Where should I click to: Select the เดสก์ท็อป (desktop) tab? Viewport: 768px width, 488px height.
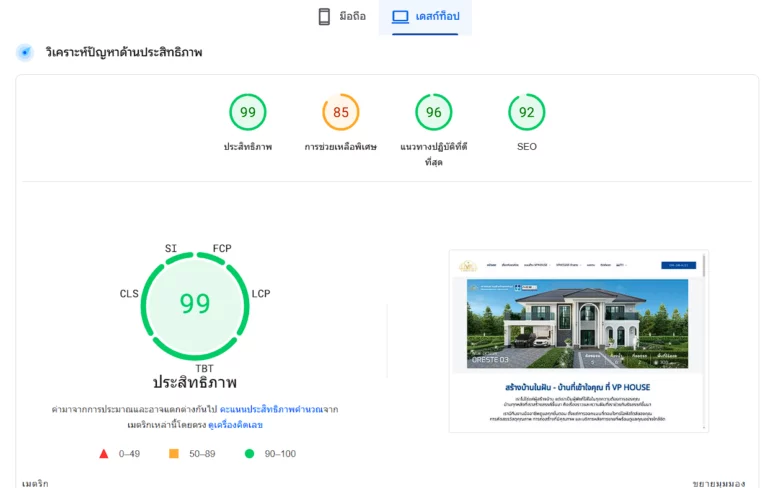tap(425, 16)
